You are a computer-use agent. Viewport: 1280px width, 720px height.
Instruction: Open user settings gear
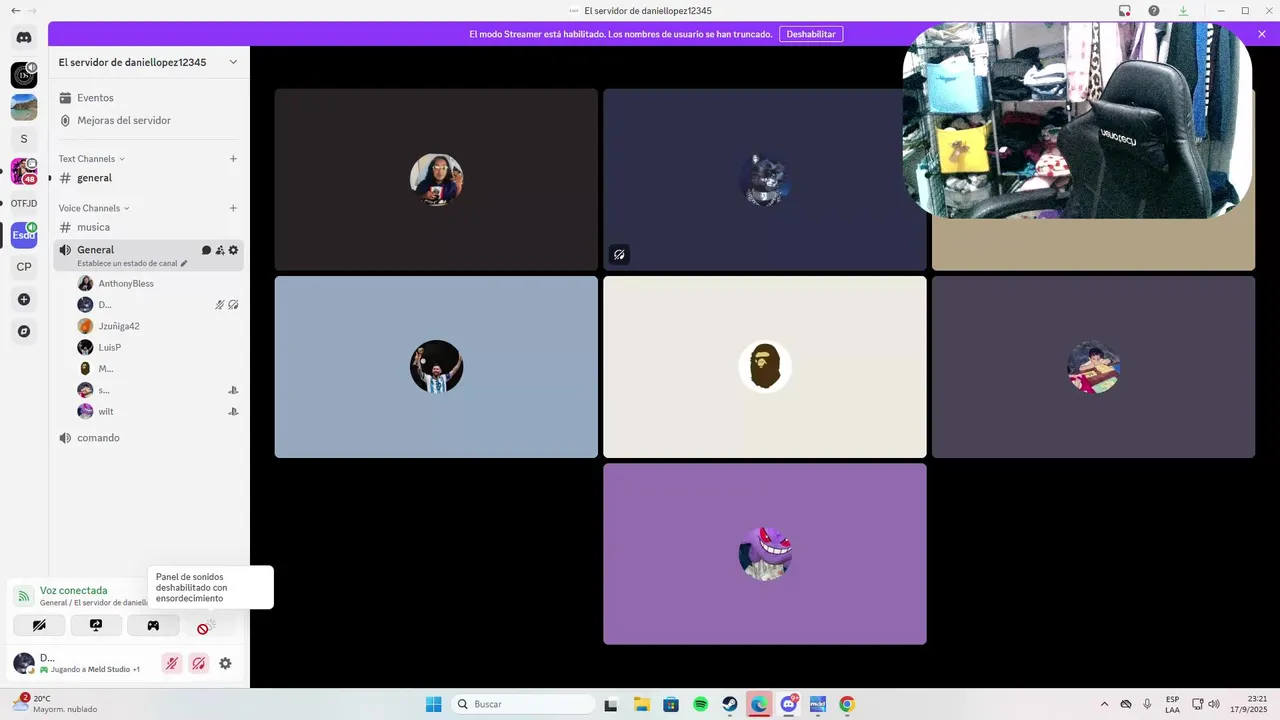[225, 663]
